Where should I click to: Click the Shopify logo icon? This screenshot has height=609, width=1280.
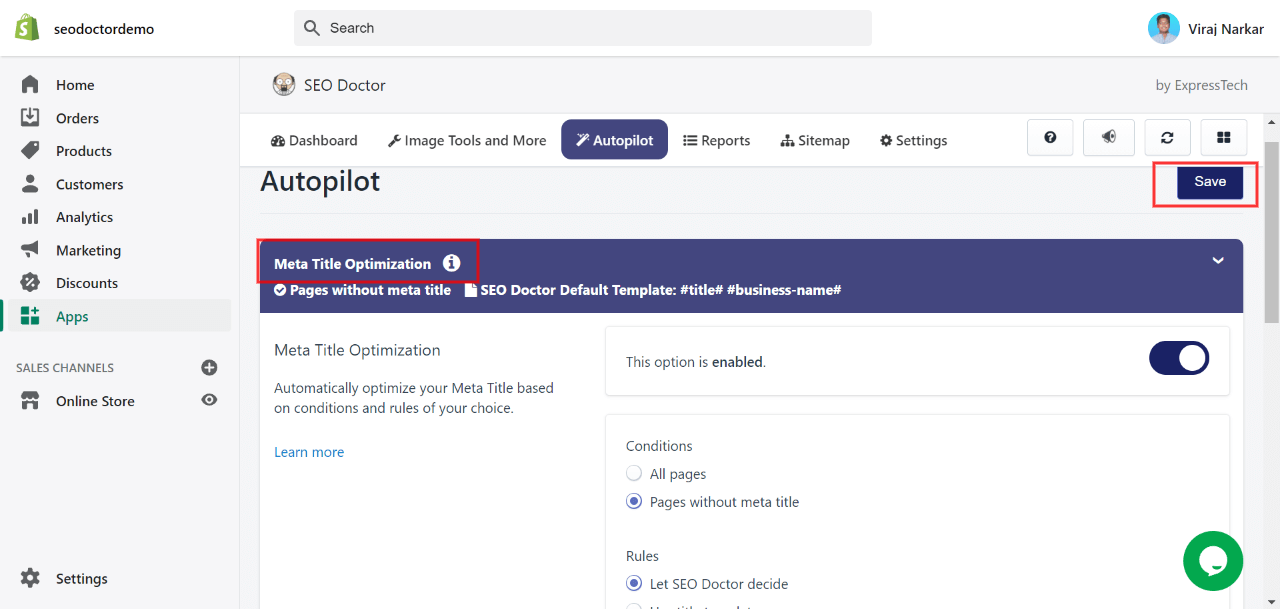click(x=27, y=28)
